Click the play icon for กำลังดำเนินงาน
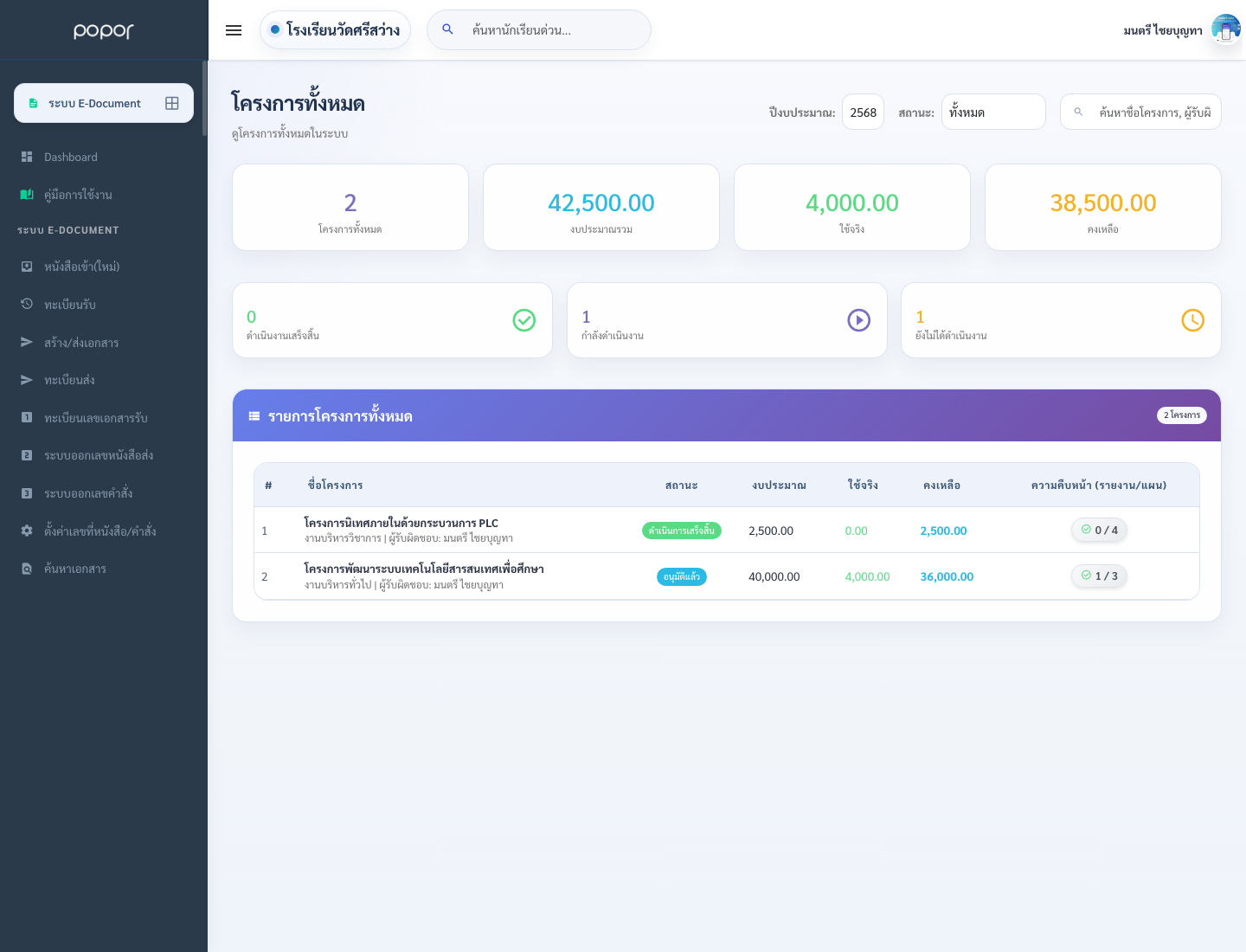This screenshot has width=1246, height=952. pos(858,320)
